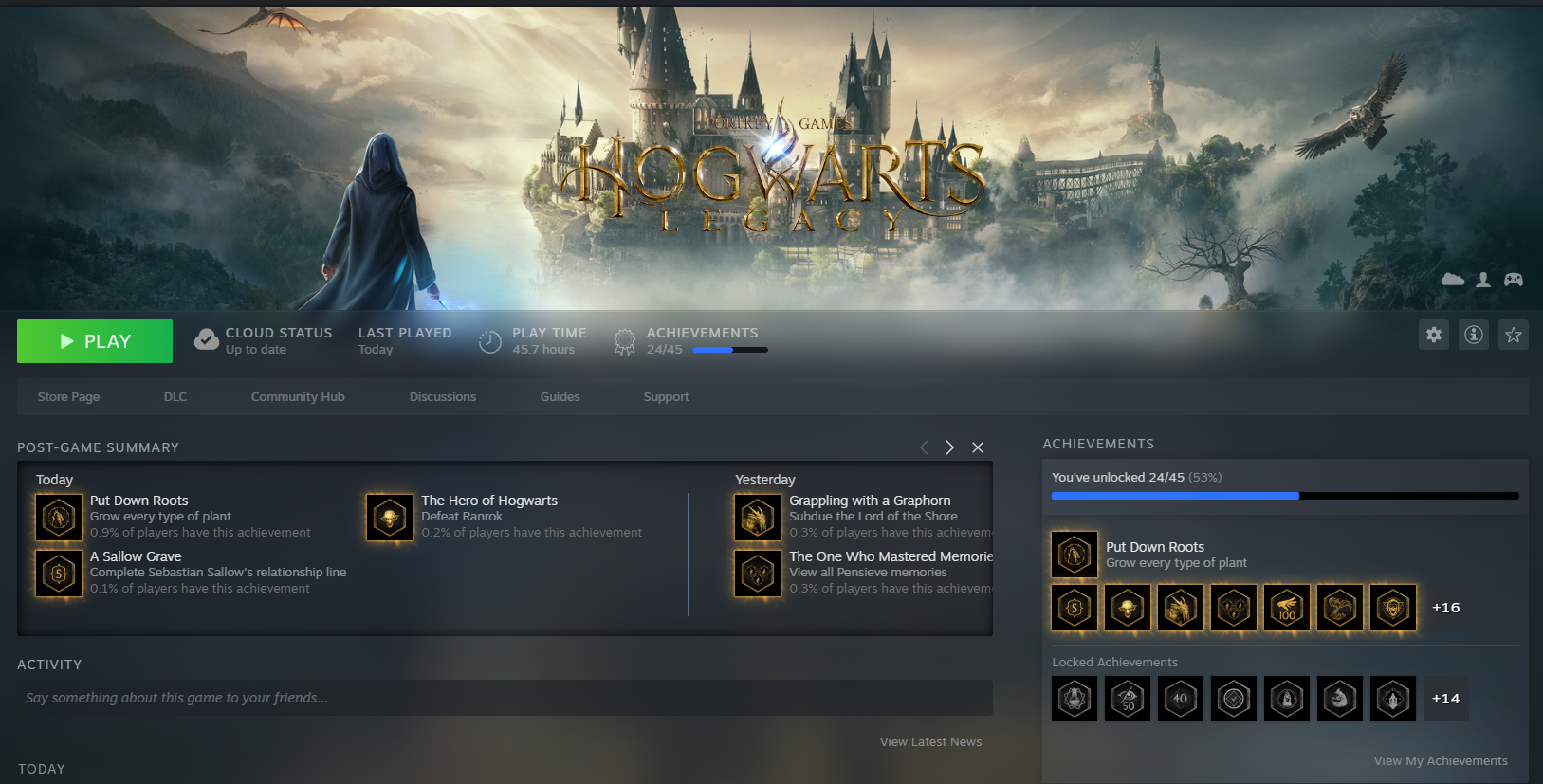Click last locked crystal achievement icon
The image size is (1543, 784).
1393,699
